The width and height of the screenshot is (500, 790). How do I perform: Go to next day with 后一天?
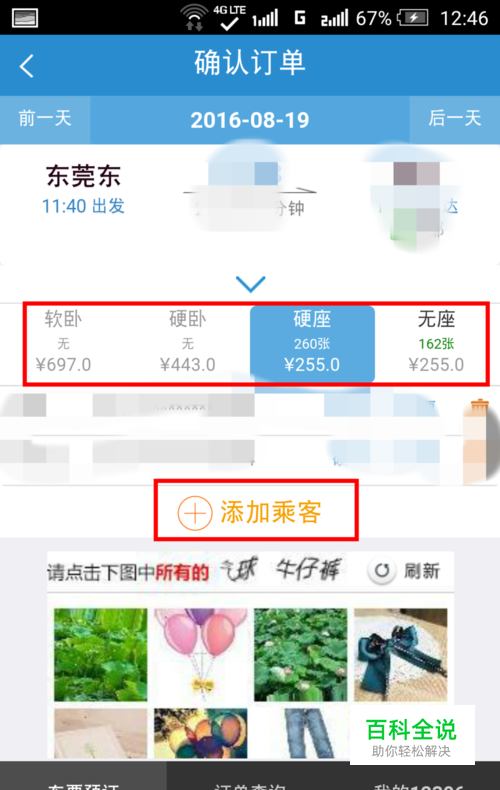[x=455, y=119]
